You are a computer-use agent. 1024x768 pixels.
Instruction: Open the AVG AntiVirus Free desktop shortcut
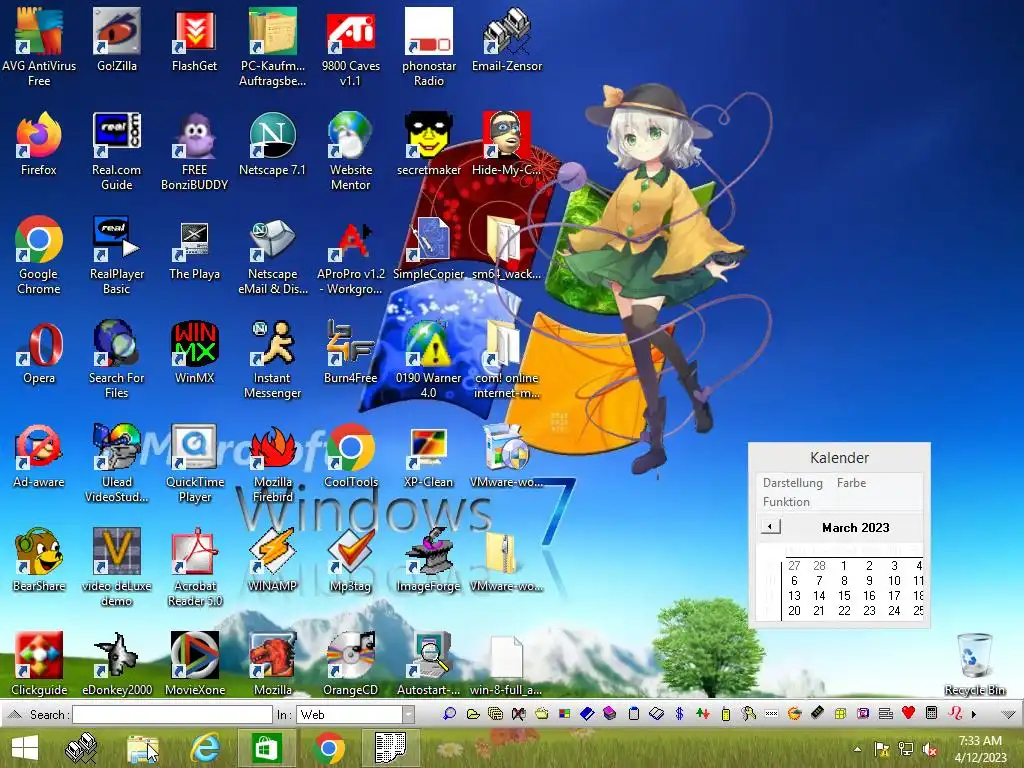[39, 46]
